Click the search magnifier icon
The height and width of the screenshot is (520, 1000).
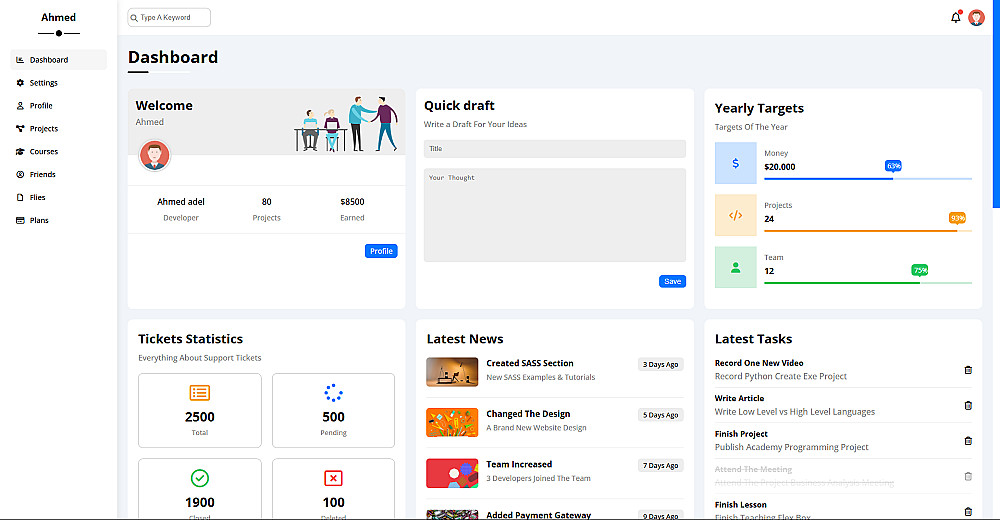[x=134, y=18]
